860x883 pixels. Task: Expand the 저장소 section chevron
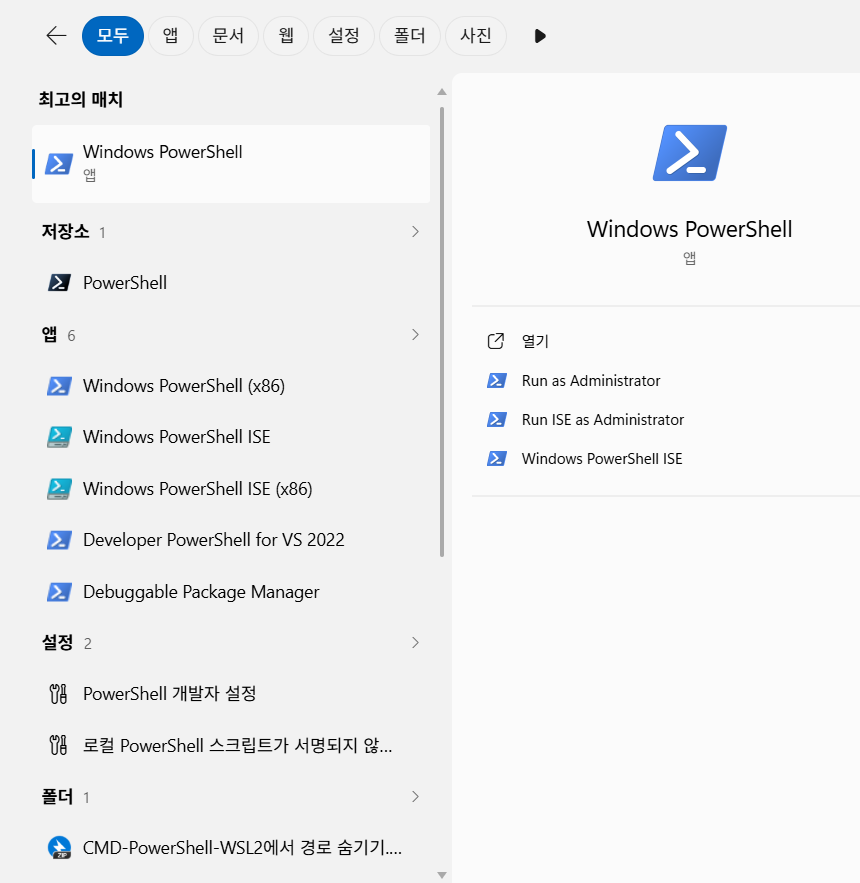(415, 231)
